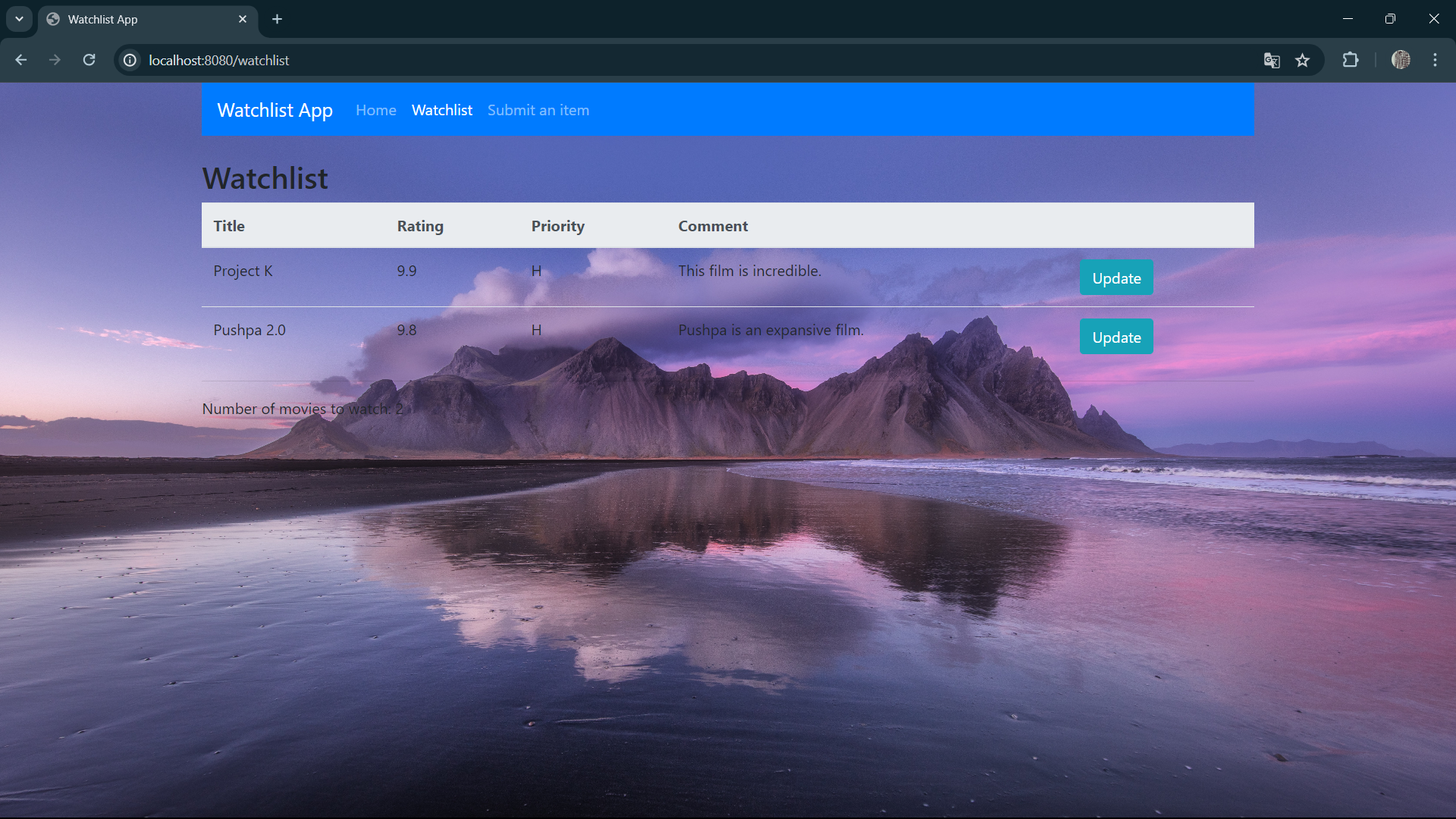
Task: Open the browser extensions puzzle icon
Action: pos(1351,61)
